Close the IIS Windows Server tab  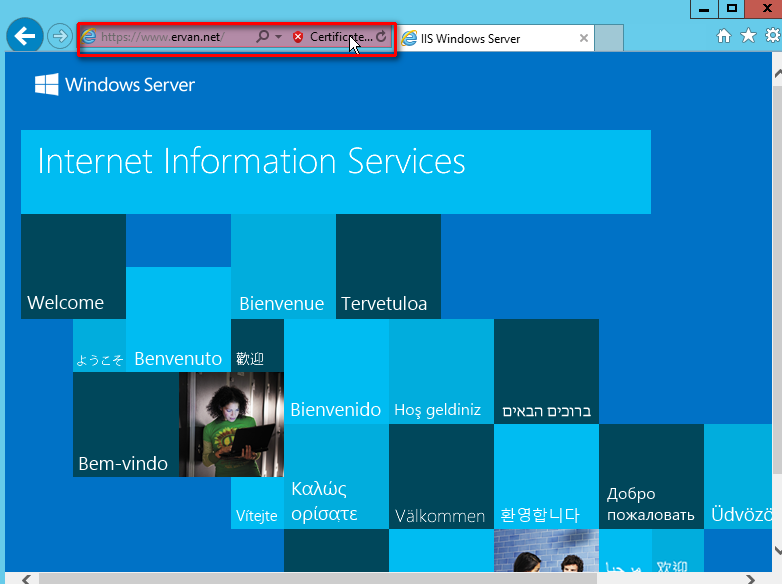point(584,38)
